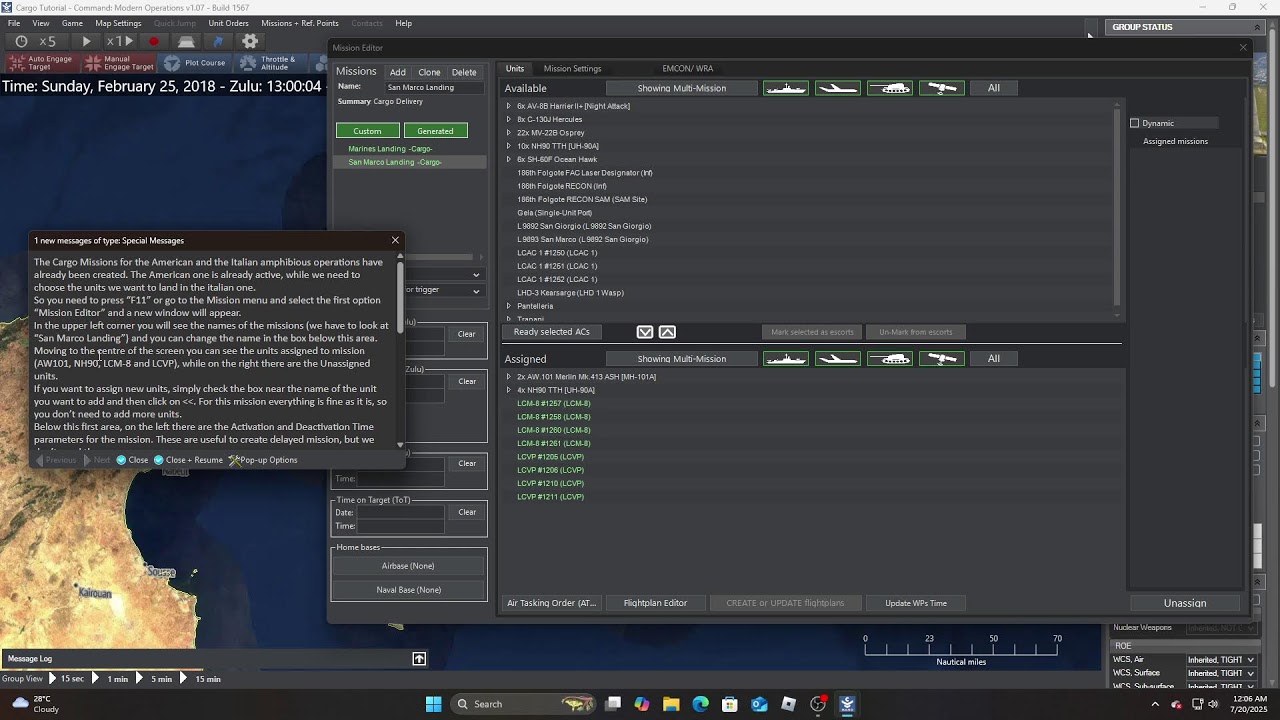
Task: Open the Map Settings menu
Action: click(118, 23)
